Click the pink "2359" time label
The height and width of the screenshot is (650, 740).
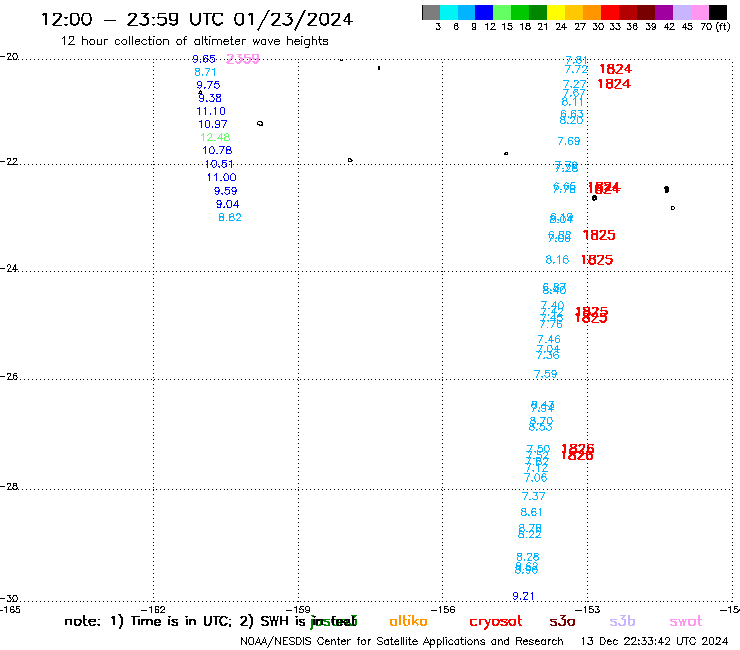[243, 59]
